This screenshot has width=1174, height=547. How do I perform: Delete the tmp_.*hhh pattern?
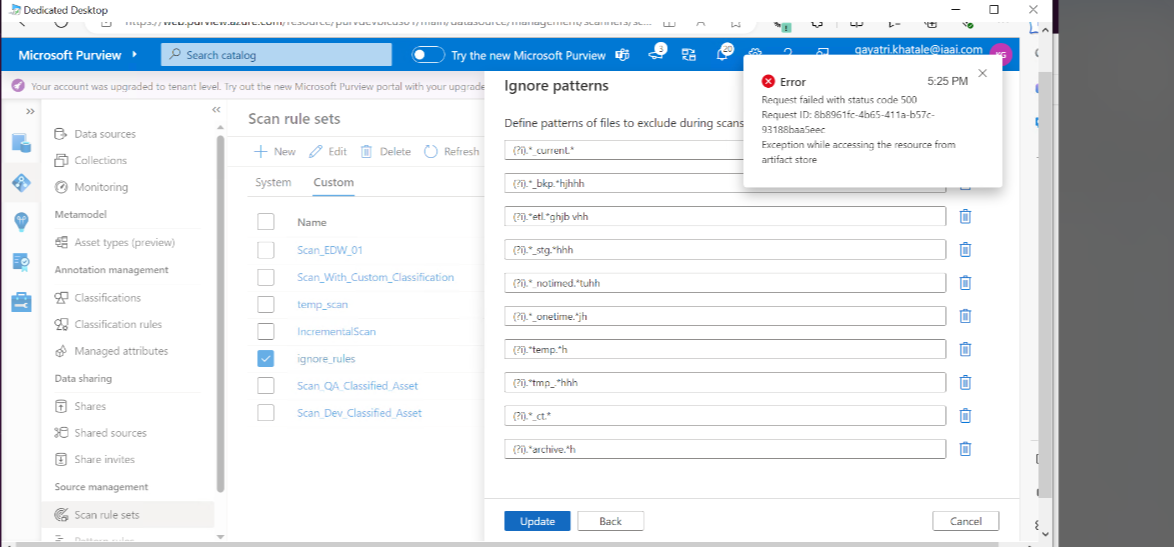[x=965, y=382]
